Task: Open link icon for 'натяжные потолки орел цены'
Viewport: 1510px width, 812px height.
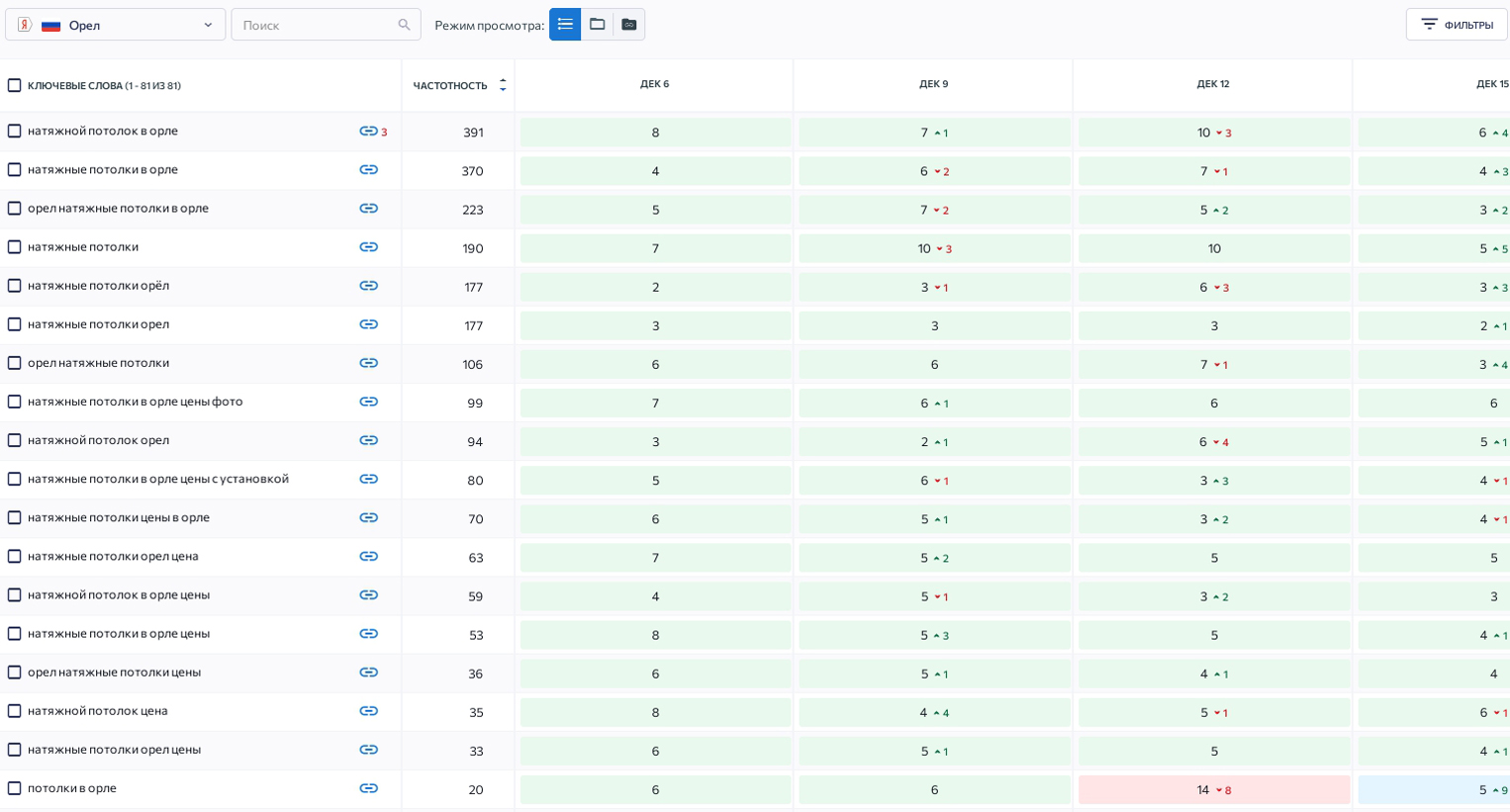Action: (x=368, y=749)
